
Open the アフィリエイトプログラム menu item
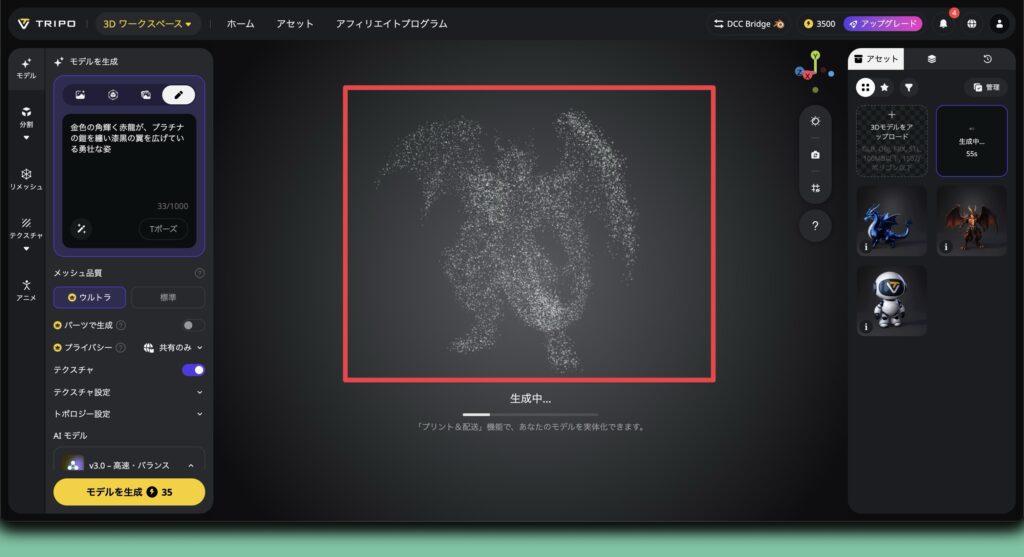click(x=391, y=23)
